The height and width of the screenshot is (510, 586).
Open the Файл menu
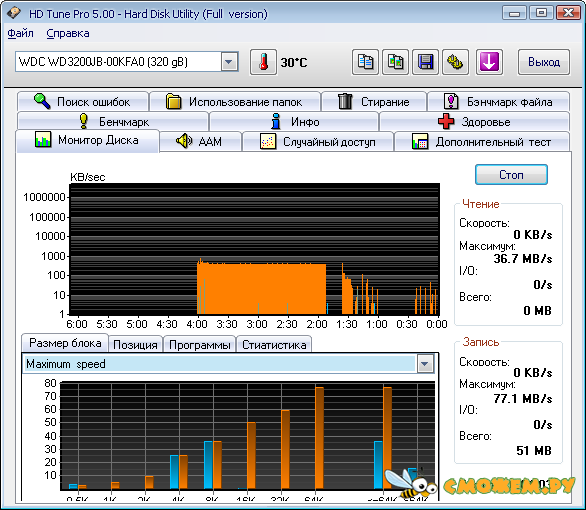click(21, 34)
